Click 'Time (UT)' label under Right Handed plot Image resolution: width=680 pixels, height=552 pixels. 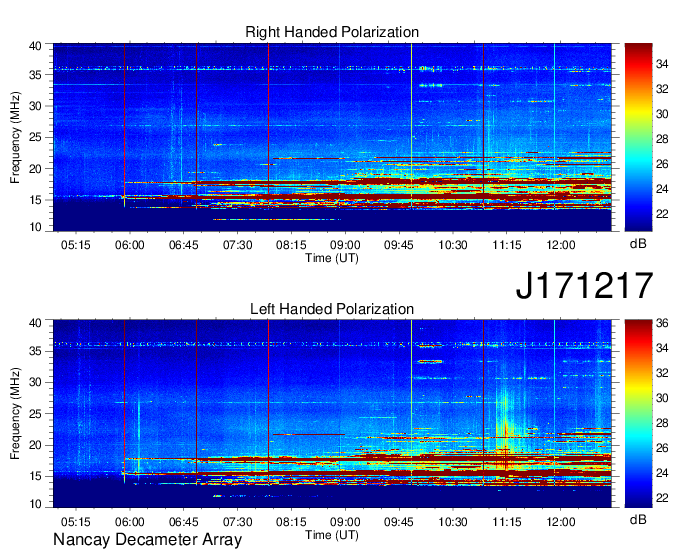pos(332,258)
